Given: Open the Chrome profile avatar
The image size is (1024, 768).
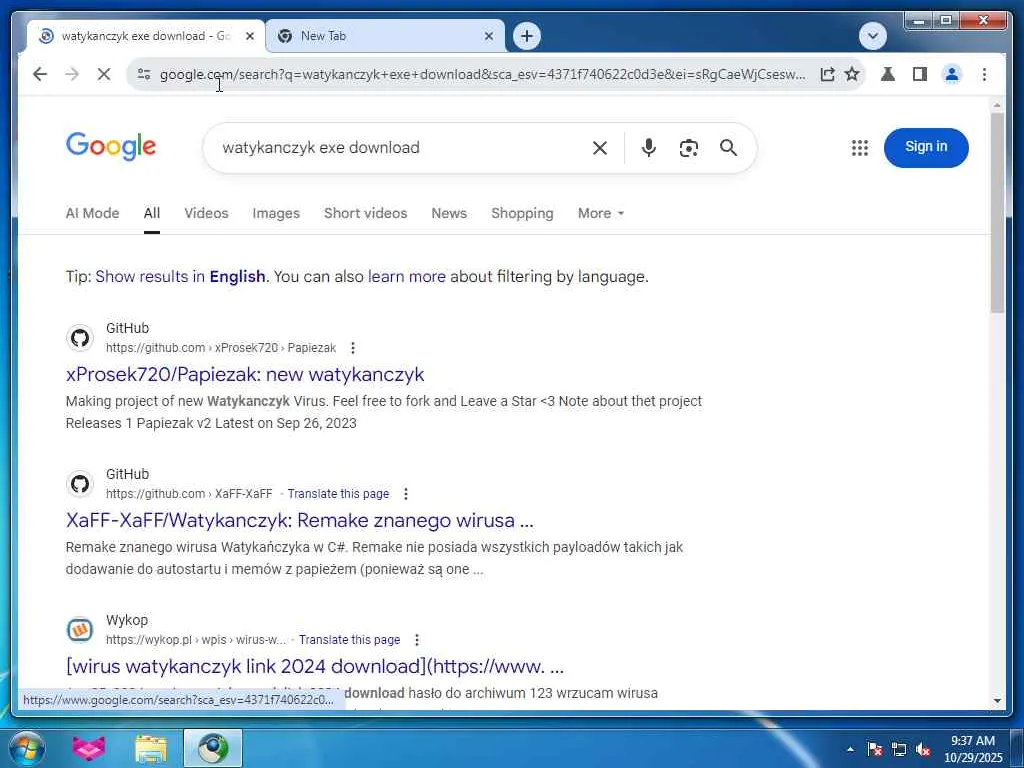Looking at the screenshot, I should click(952, 74).
